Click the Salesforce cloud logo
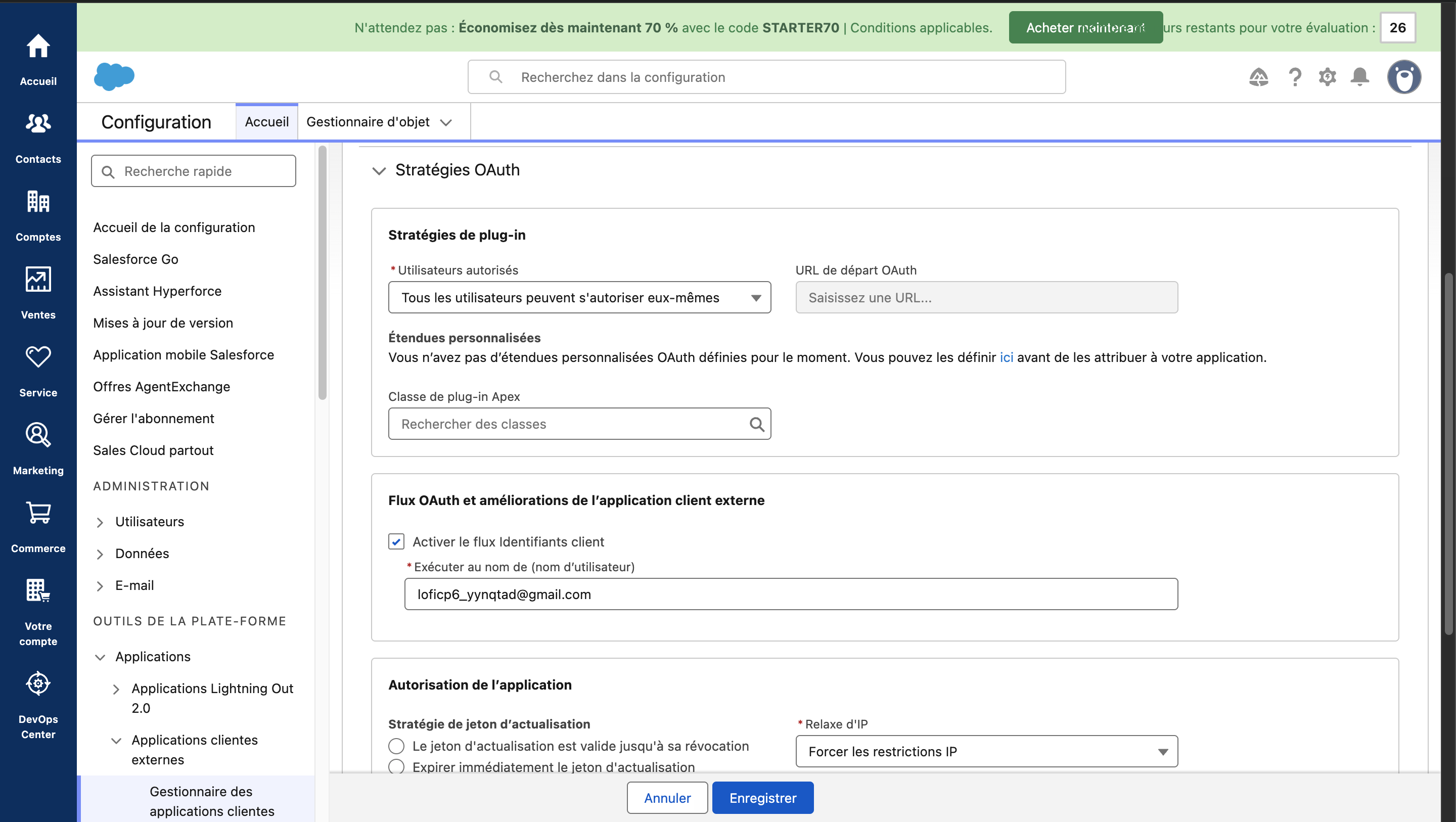This screenshot has width=1456, height=822. point(114,76)
